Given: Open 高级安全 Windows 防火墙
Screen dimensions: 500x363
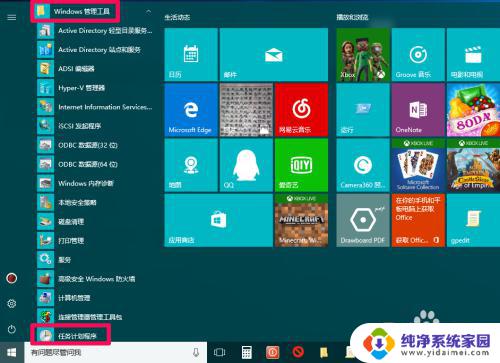Looking at the screenshot, I should tap(95, 279).
